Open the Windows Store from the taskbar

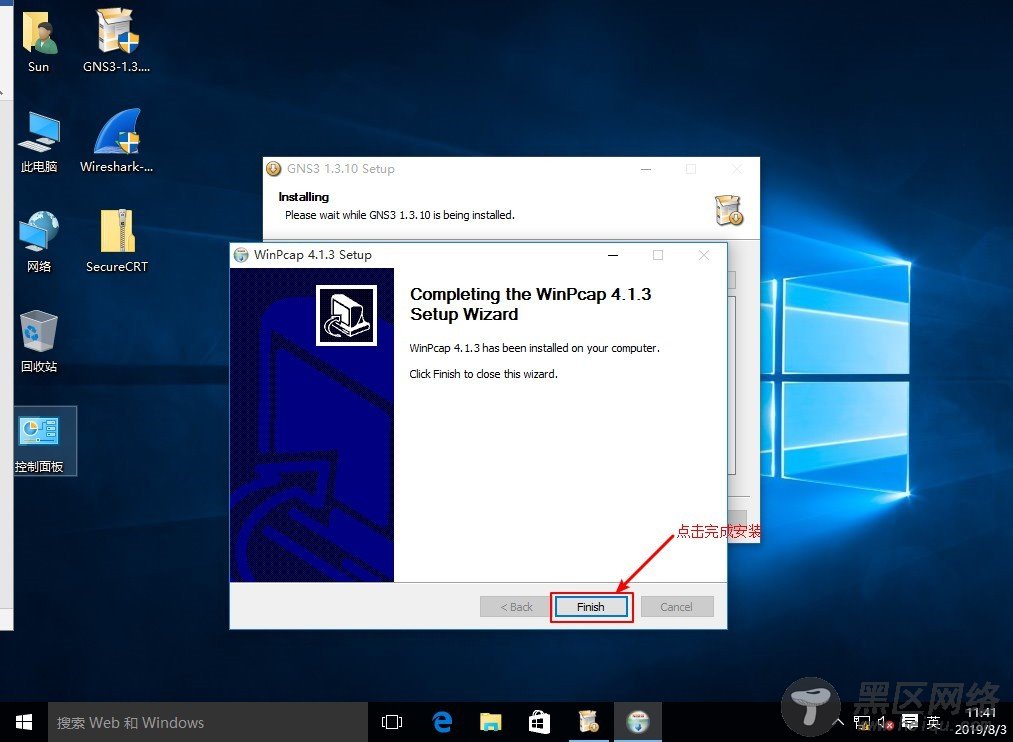pyautogui.click(x=539, y=722)
